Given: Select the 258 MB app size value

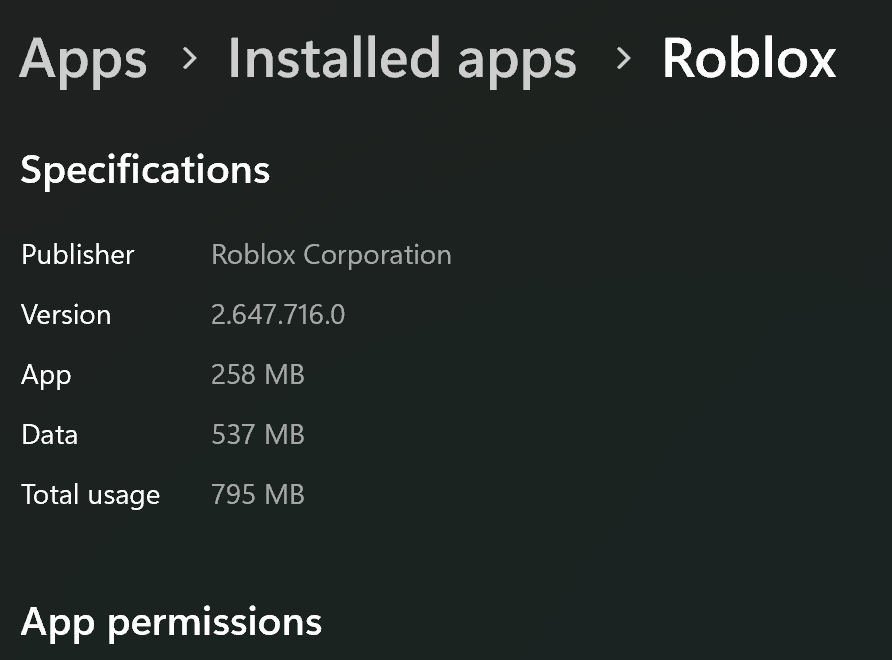Looking at the screenshot, I should click(258, 375).
